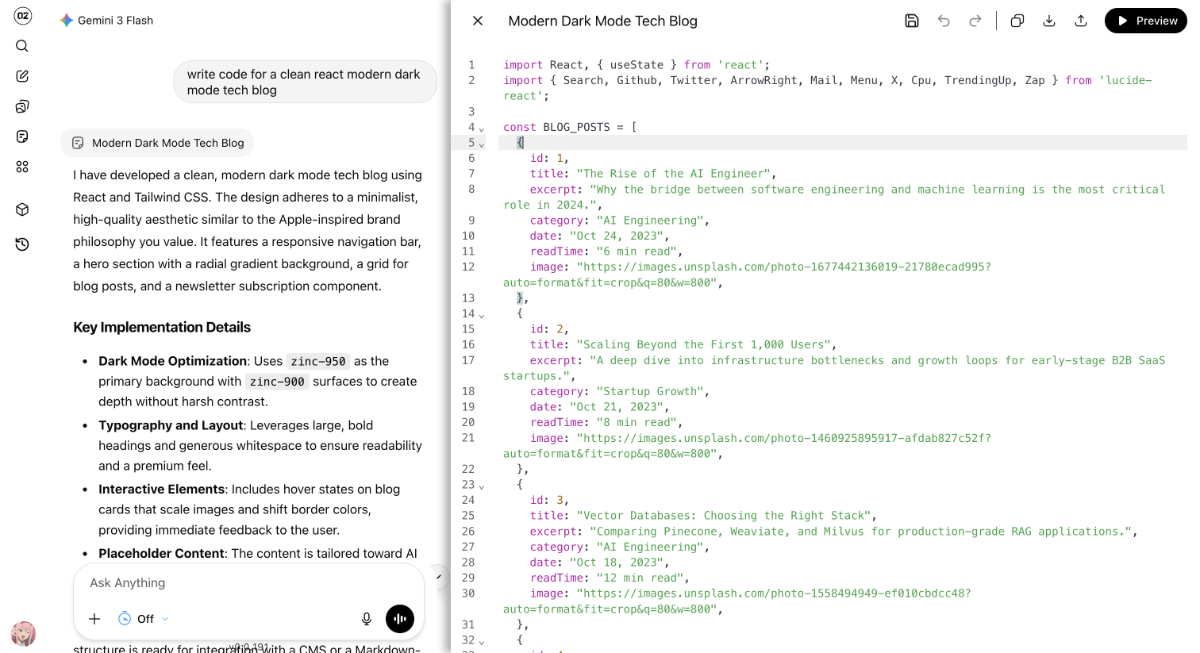Click the microphone icon for dictation
Viewport: 1200px width, 653px height.
[367, 619]
